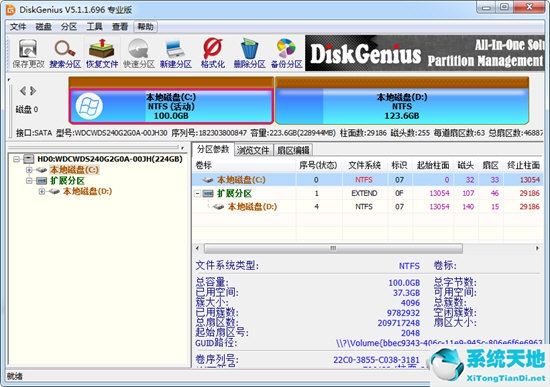
Task: Click the 卷标 column header
Action: point(244,165)
